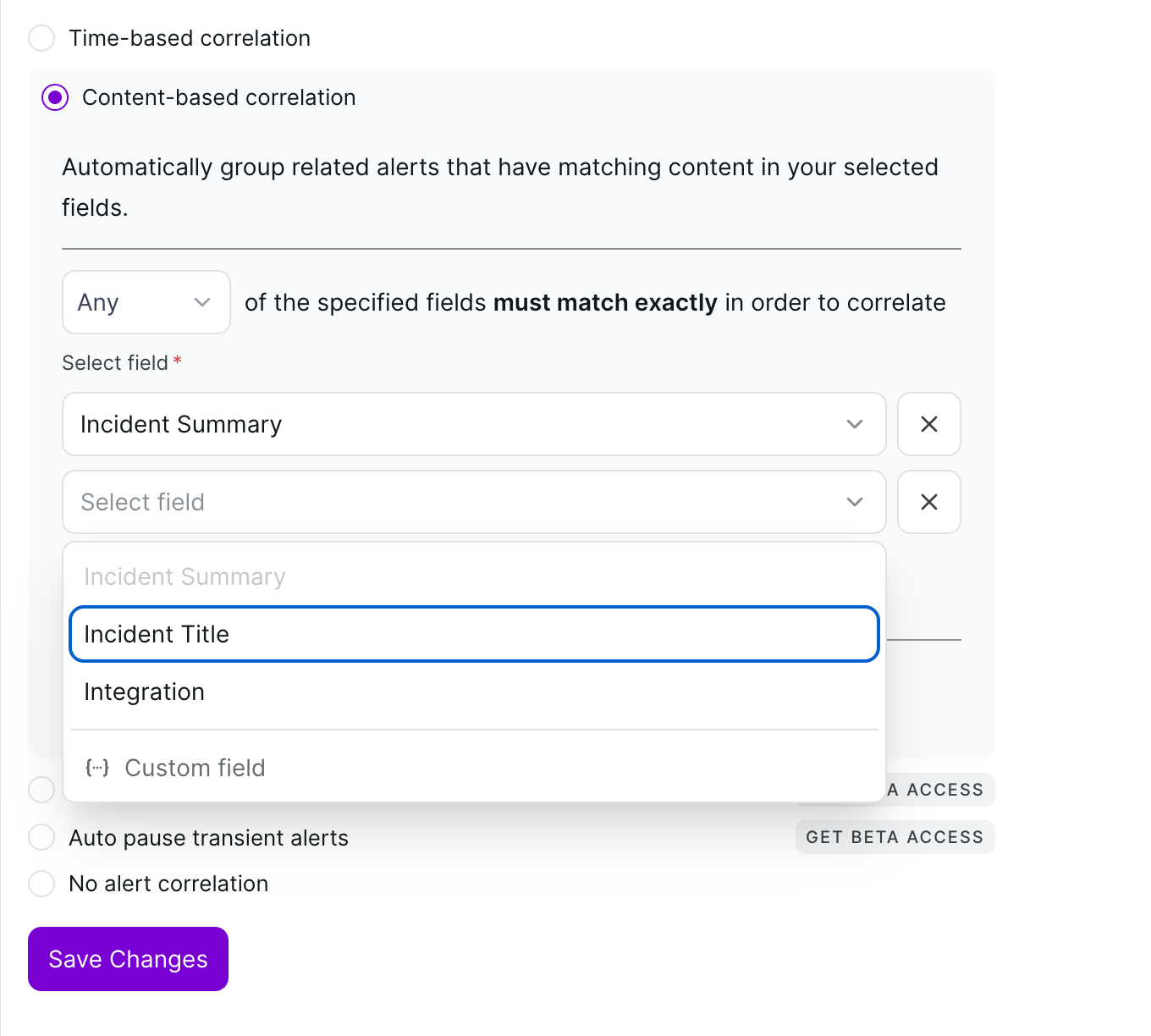The image size is (1151, 1036).
Task: Remove the empty Select field row
Action: point(928,502)
